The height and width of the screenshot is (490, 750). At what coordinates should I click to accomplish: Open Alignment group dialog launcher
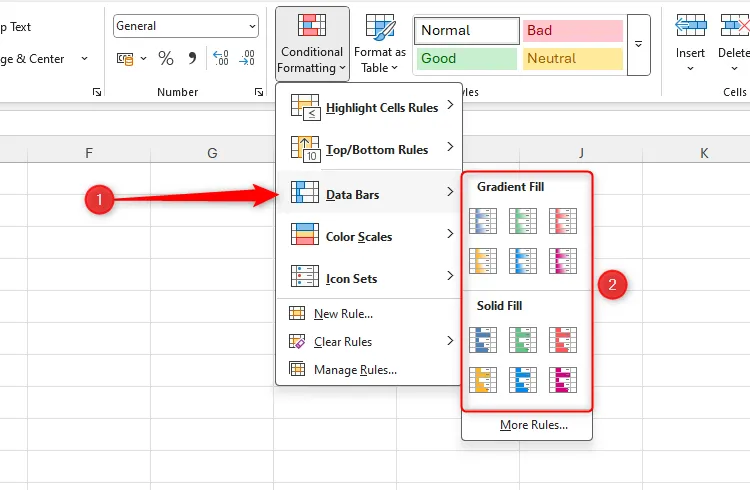point(97,92)
